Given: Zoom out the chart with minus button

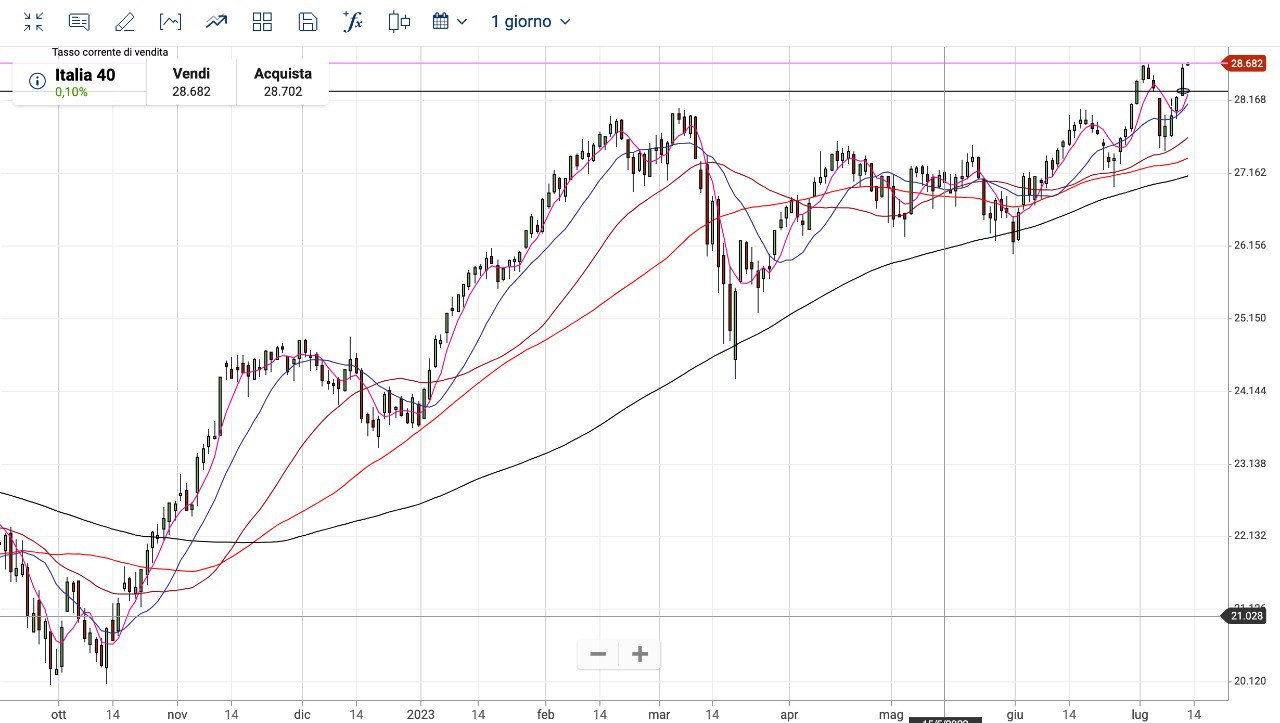Looking at the screenshot, I should (598, 654).
